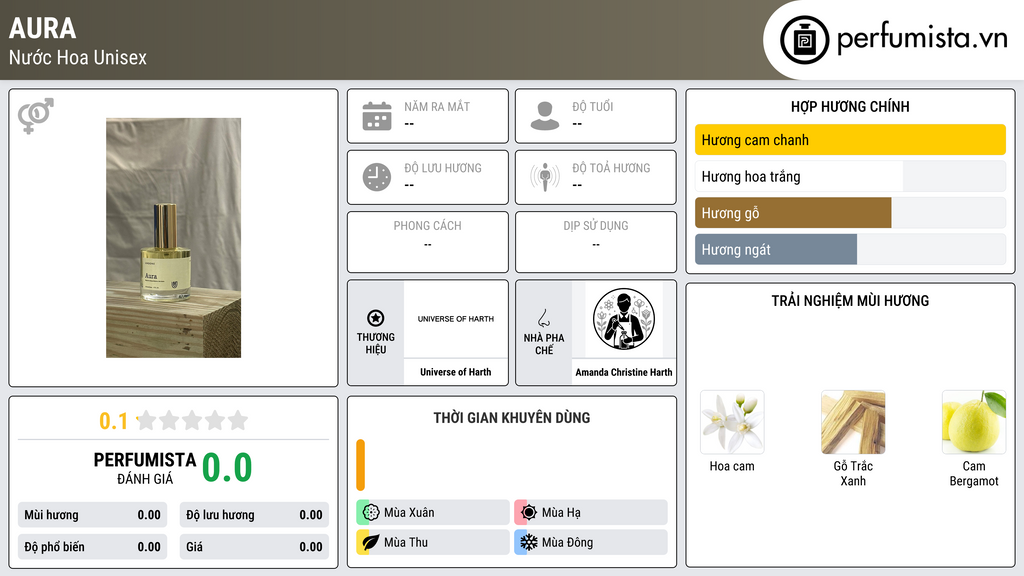The image size is (1024, 576).
Task: Click the Phong cách card
Action: point(428,242)
